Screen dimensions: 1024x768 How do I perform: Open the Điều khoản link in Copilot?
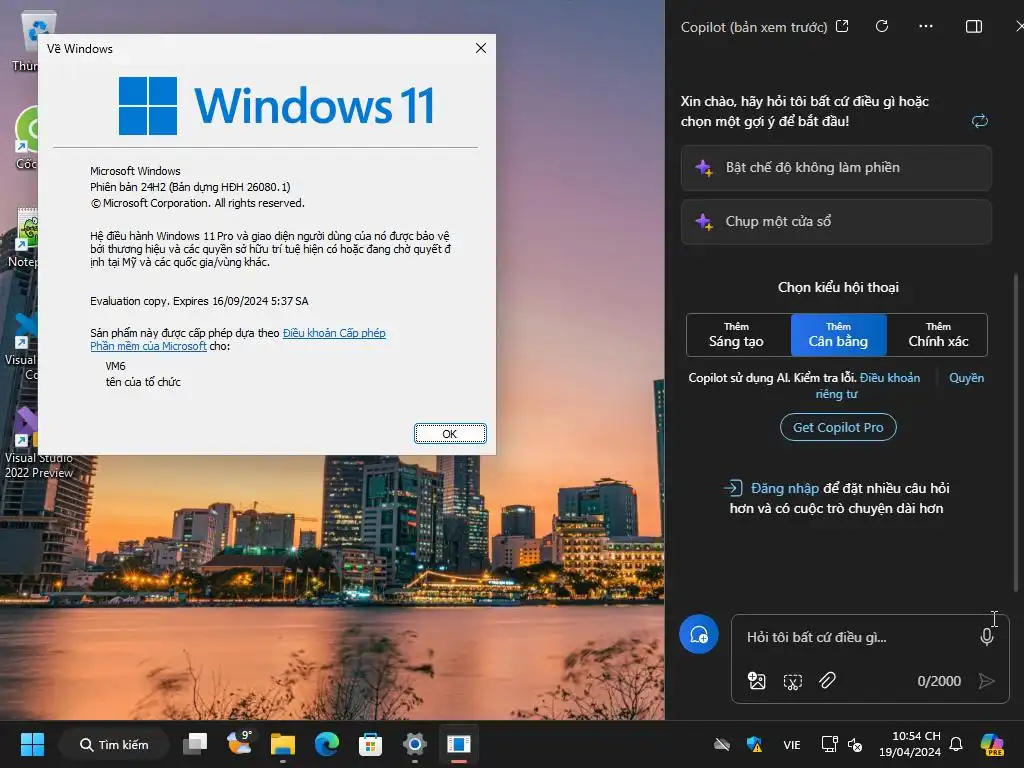pos(889,378)
